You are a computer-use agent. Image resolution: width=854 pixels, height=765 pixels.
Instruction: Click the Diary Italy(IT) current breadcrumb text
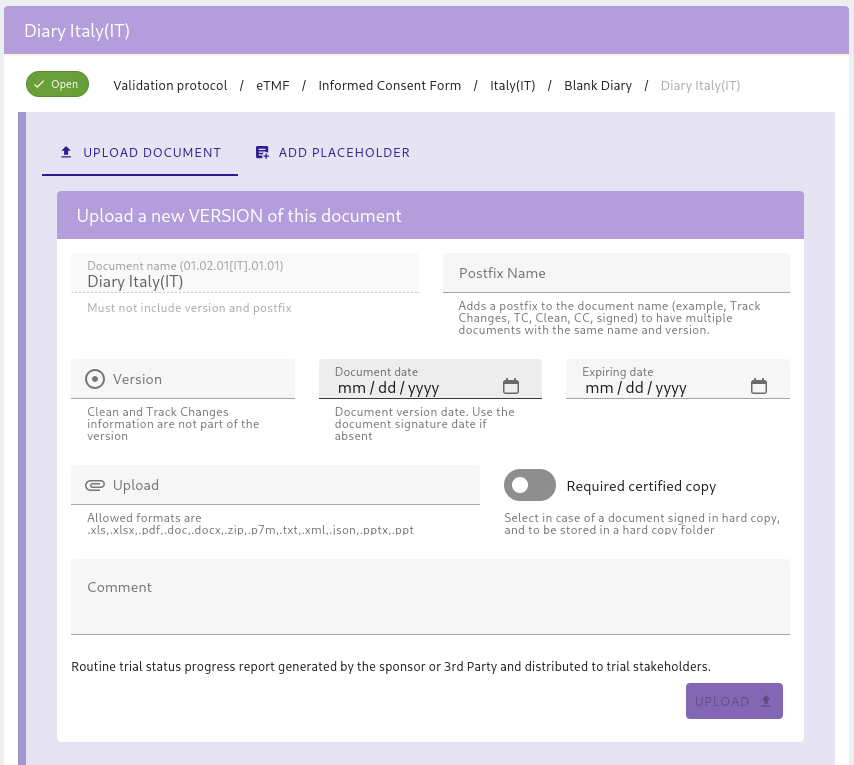[x=700, y=85]
